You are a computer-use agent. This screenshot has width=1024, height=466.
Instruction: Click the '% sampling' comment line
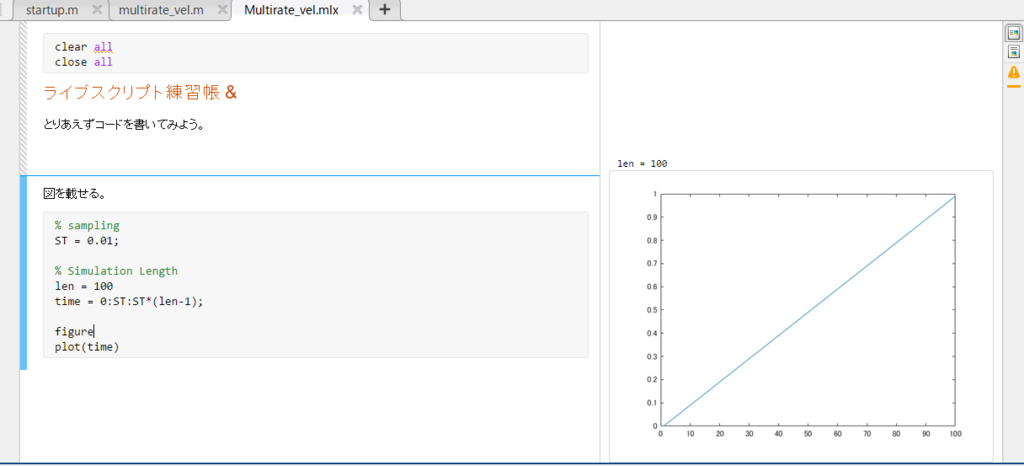(x=87, y=226)
